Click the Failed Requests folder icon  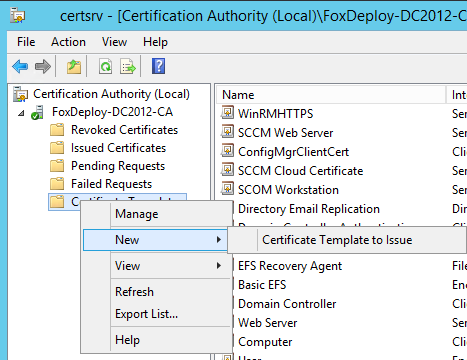coord(57,184)
